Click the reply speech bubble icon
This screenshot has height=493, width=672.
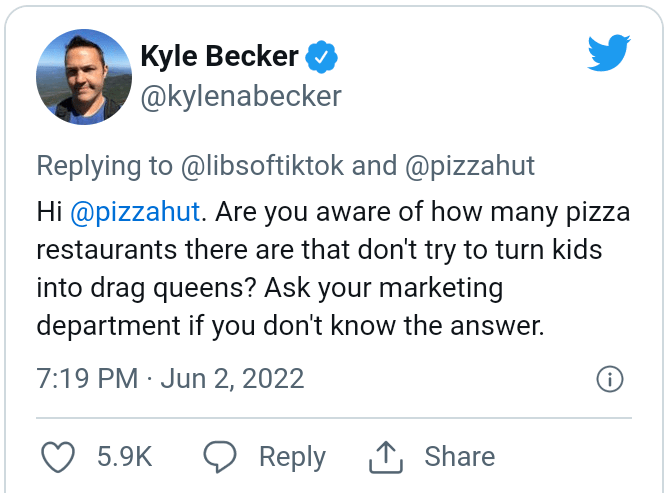click(x=219, y=457)
